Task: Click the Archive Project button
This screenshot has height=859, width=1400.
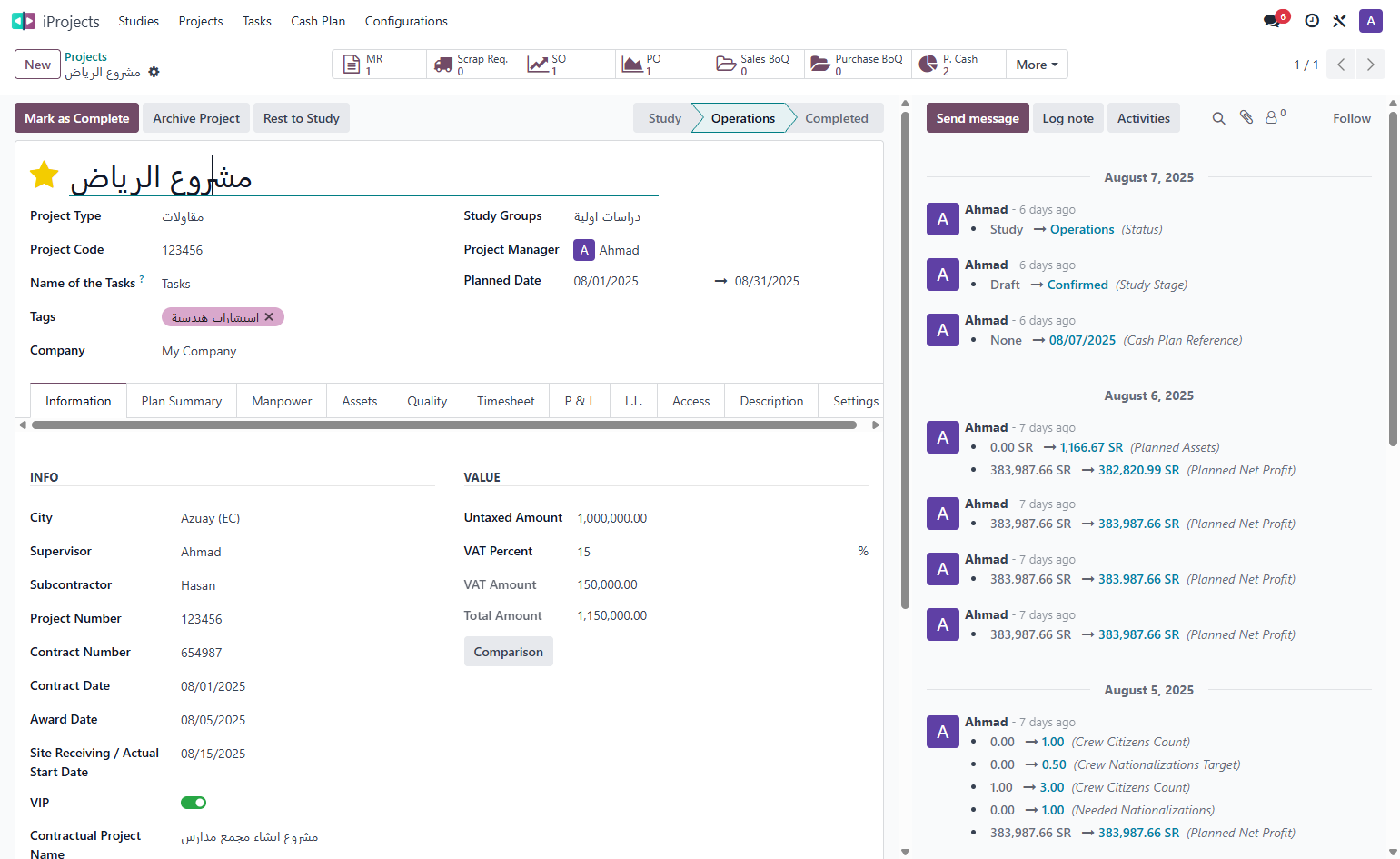Action: coord(196,118)
